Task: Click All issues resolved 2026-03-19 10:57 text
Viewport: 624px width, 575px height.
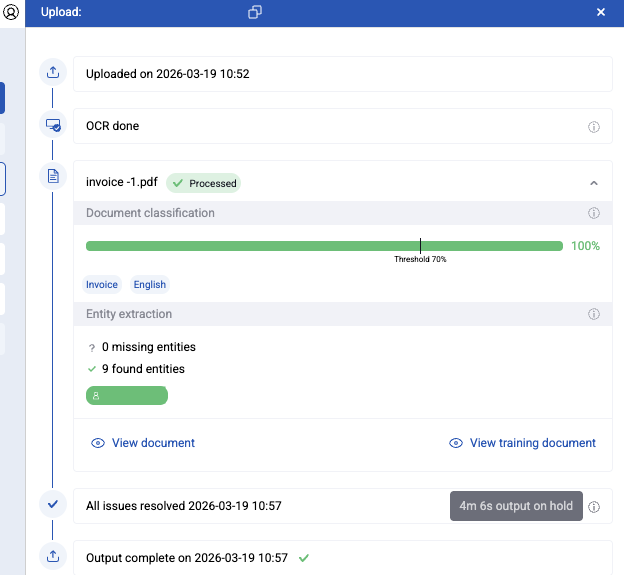Action: point(184,506)
